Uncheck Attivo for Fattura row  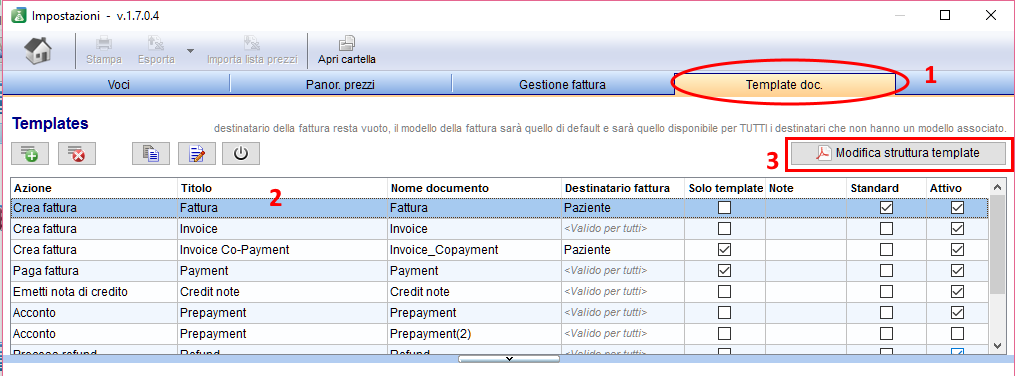(x=957, y=208)
